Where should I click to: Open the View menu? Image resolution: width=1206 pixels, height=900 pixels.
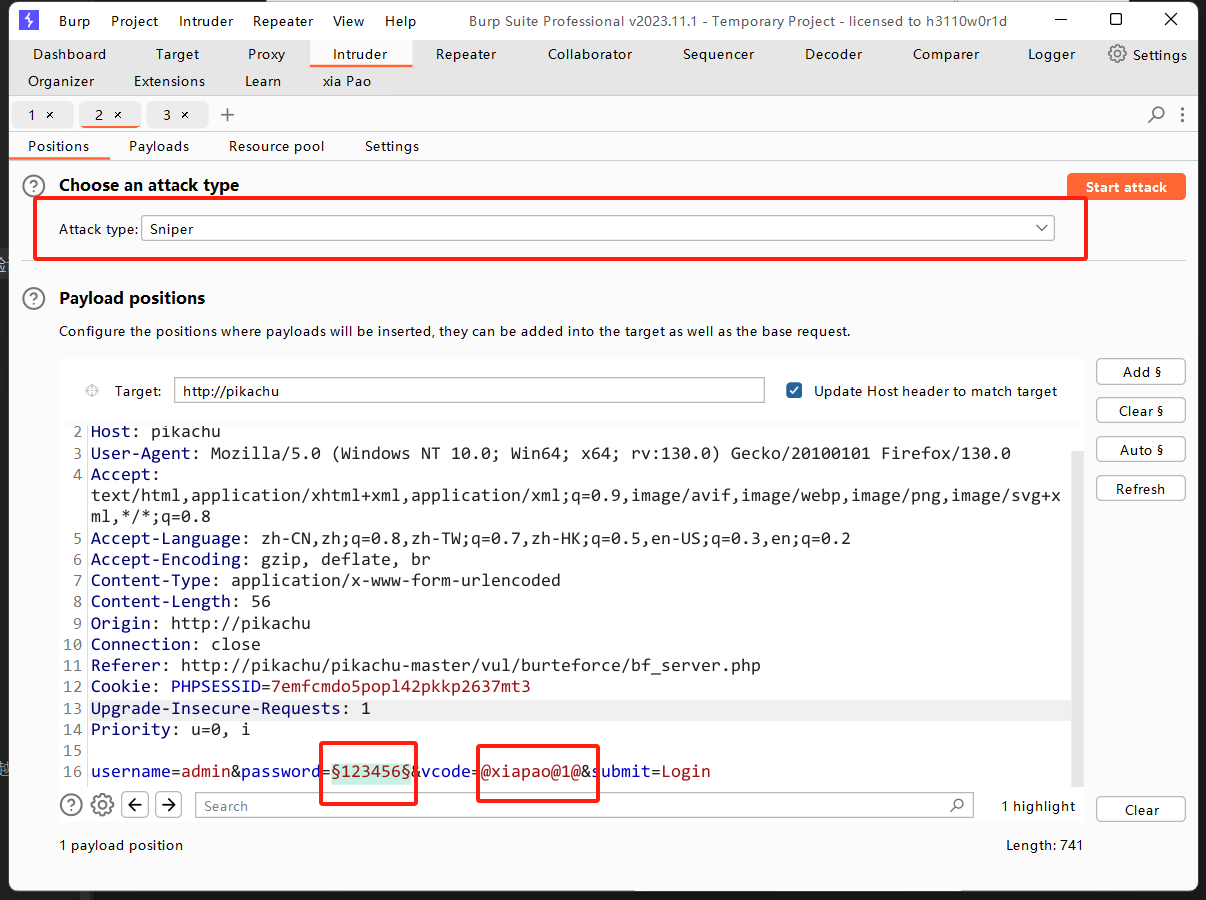(x=349, y=21)
